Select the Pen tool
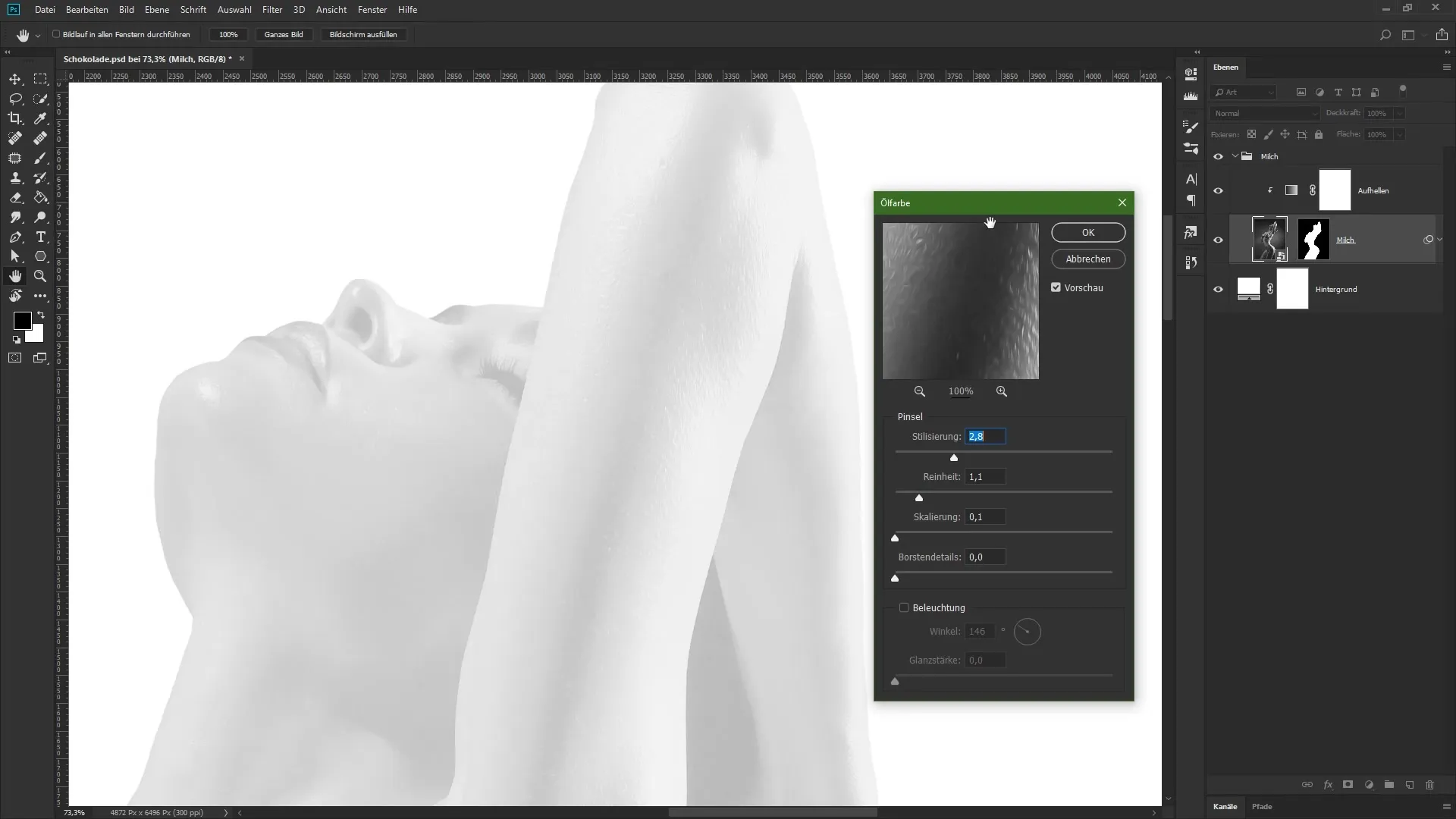The width and height of the screenshot is (1456, 819). coord(15,237)
